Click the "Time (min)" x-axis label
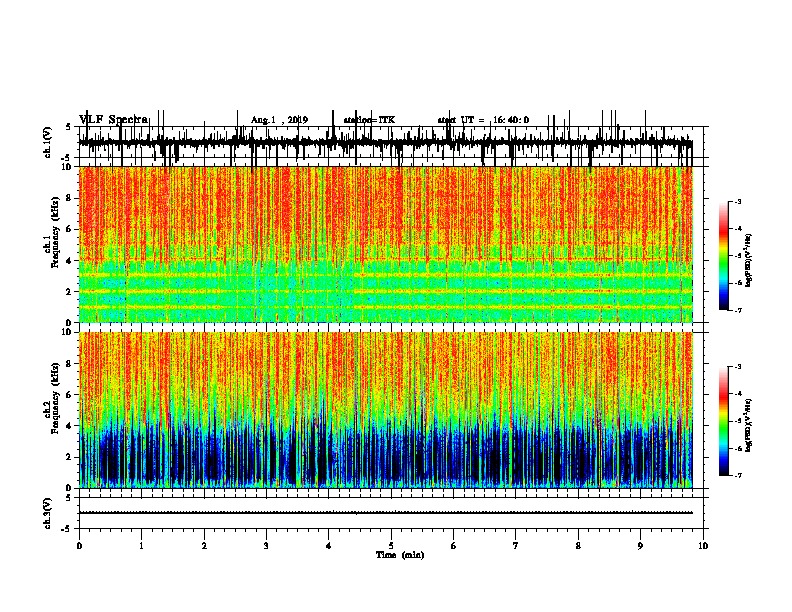Screen dimensions: 792x612 (400, 555)
